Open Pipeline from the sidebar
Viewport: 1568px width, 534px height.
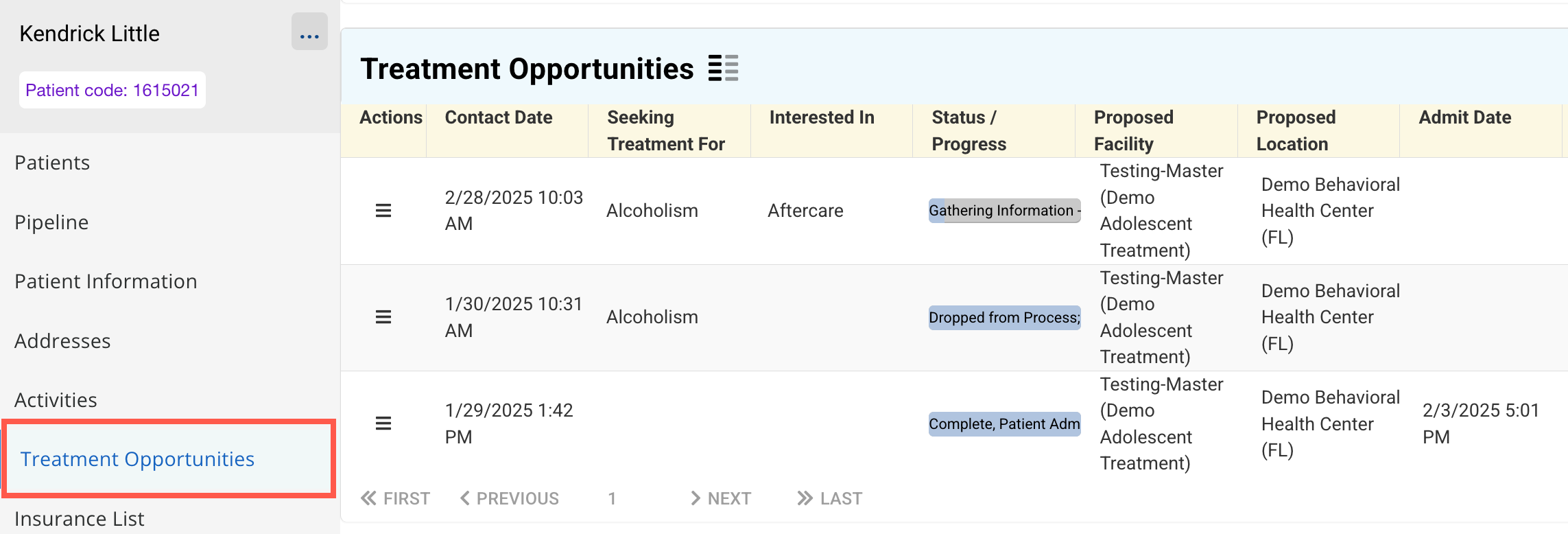(x=51, y=222)
